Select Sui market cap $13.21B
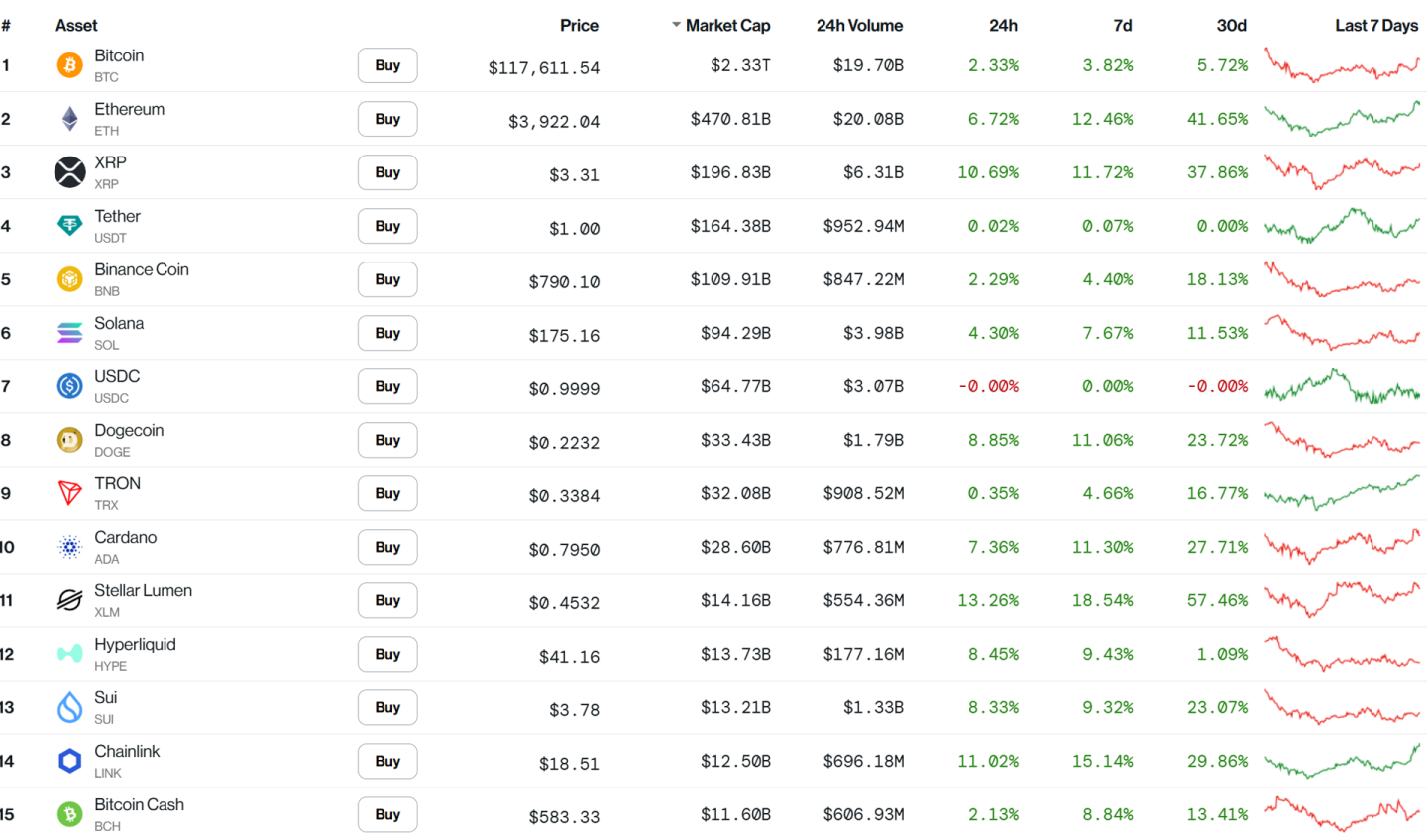 coord(735,707)
